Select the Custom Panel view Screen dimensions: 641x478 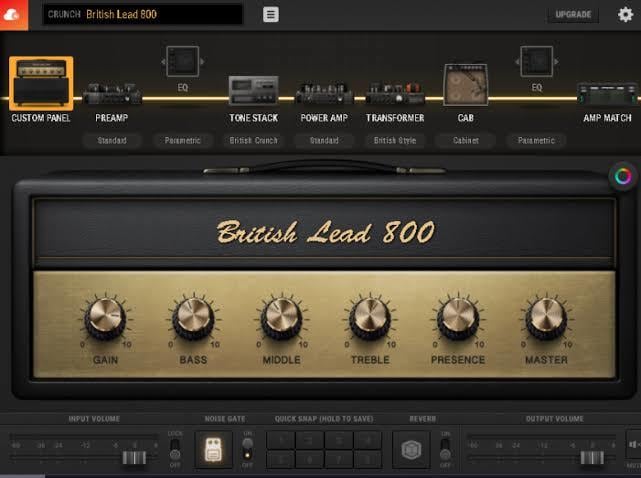click(41, 83)
